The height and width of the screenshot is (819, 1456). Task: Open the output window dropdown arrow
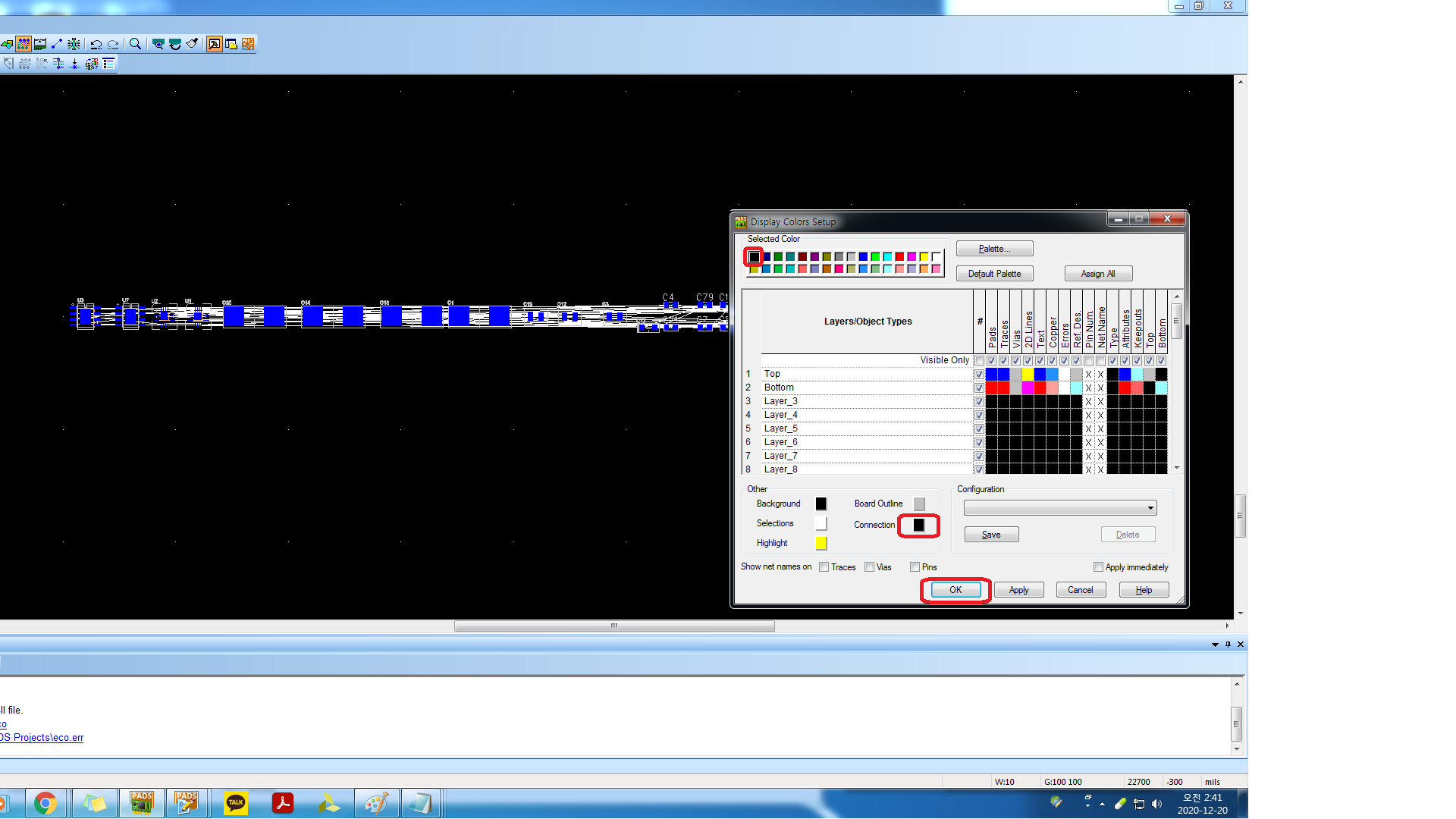pos(1215,645)
